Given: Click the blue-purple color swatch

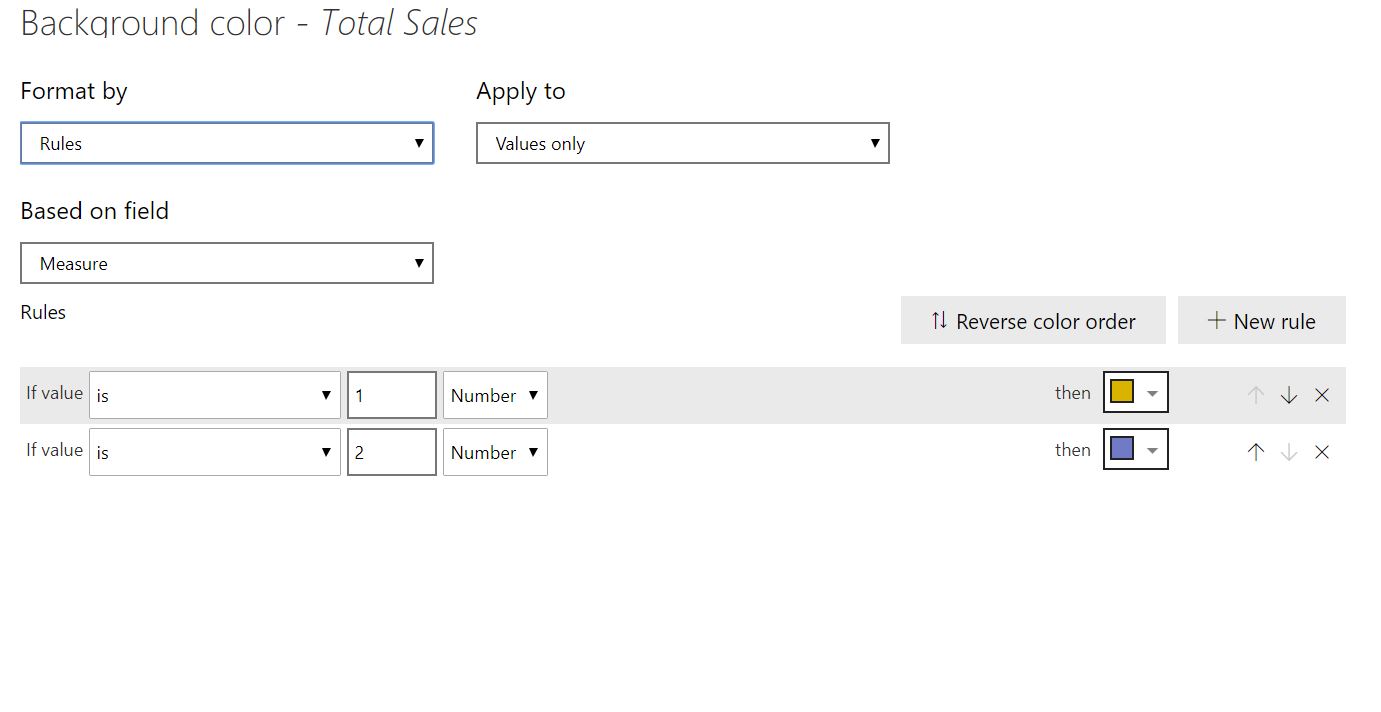Looking at the screenshot, I should 1122,449.
